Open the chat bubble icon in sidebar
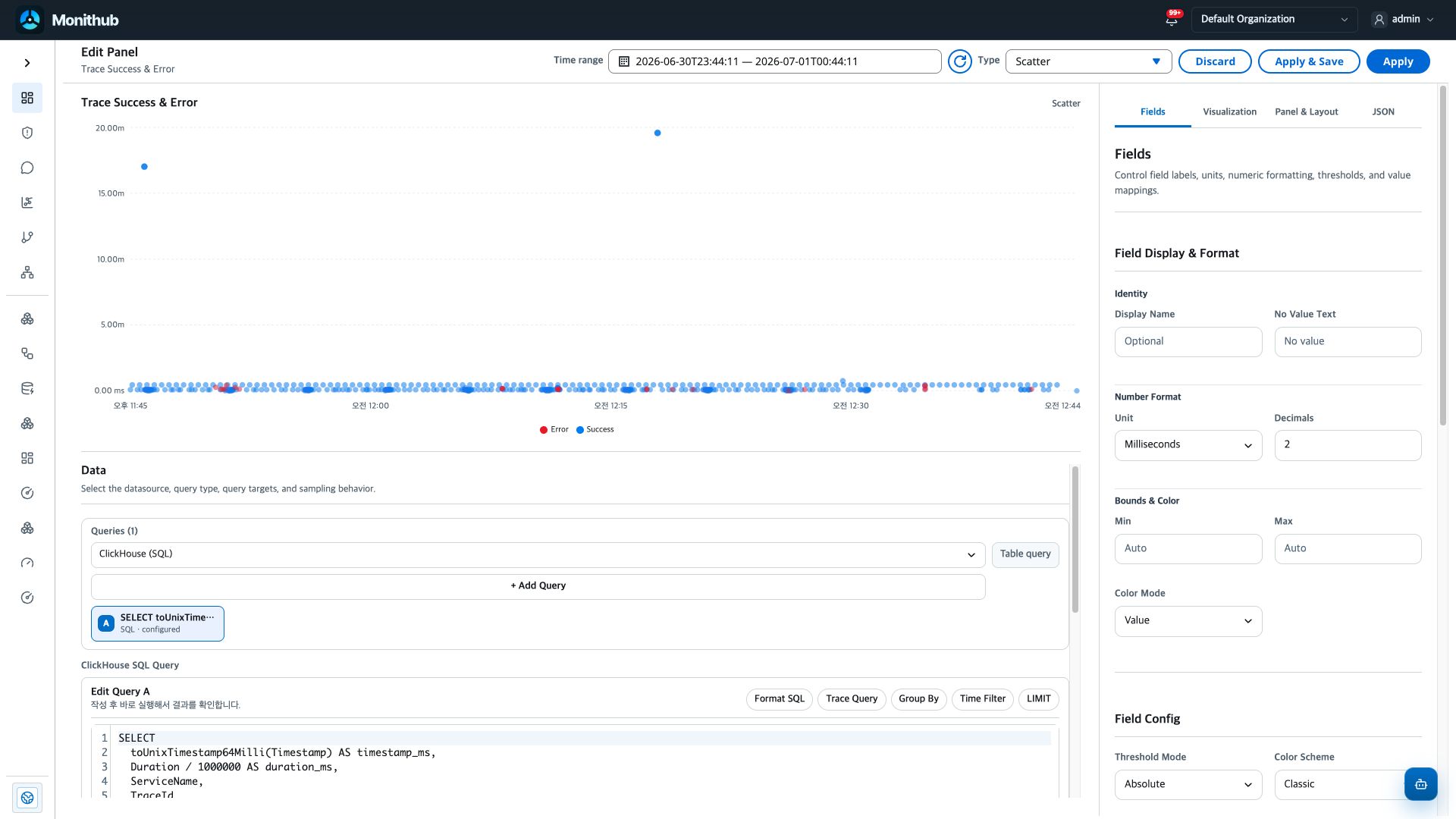Screen dimensions: 1456x819 [x=27, y=168]
